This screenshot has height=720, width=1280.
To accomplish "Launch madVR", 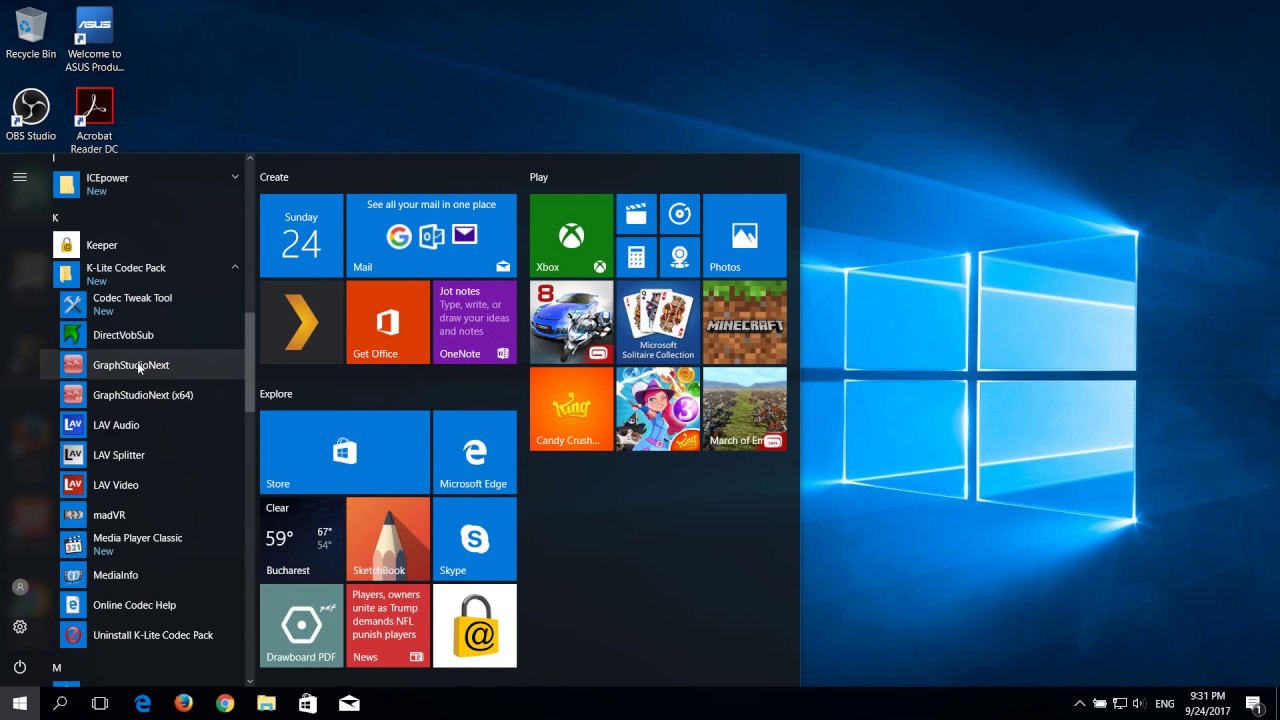I will click(x=142, y=515).
